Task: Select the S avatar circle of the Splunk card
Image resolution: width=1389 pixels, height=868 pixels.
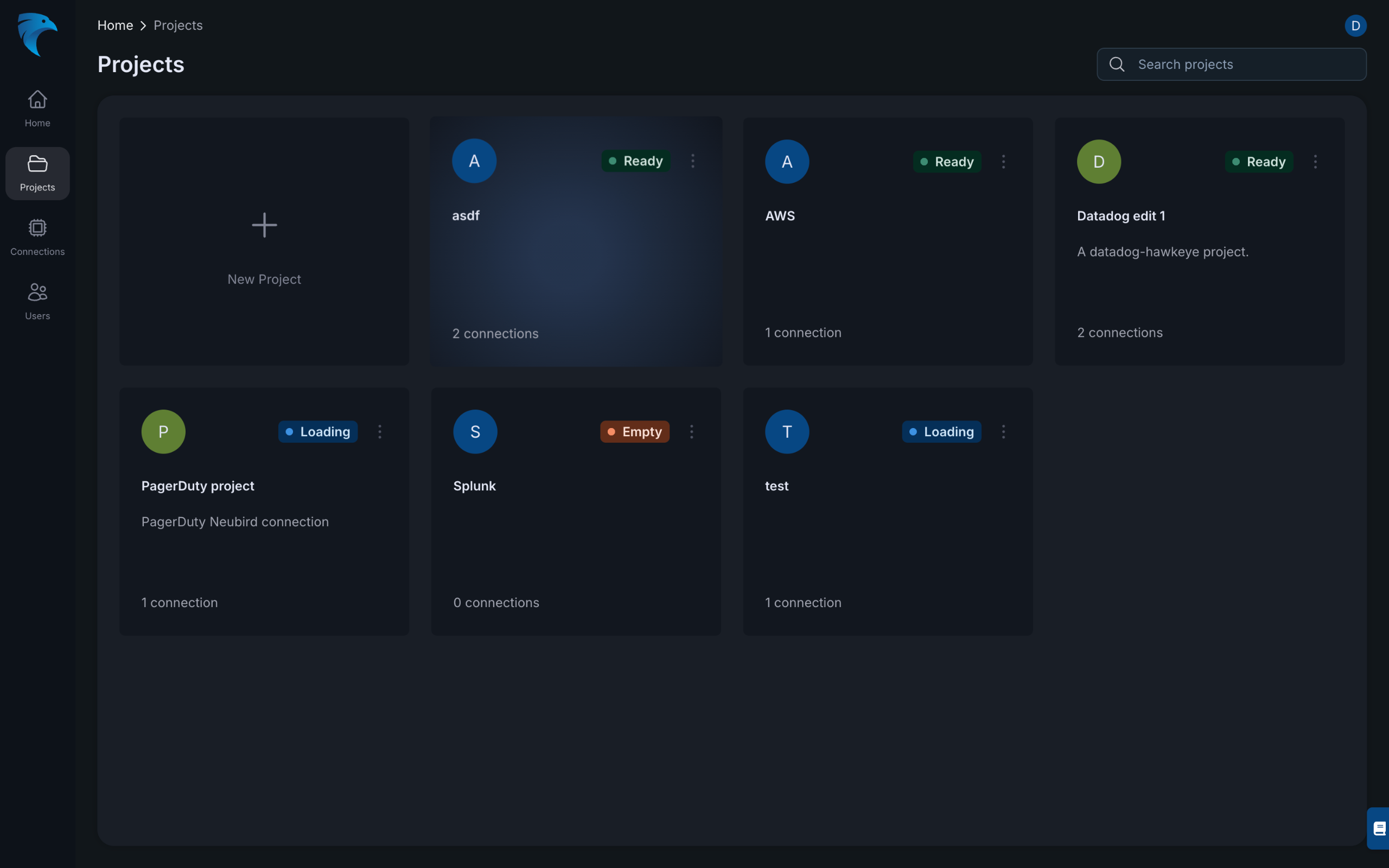Action: (x=475, y=432)
